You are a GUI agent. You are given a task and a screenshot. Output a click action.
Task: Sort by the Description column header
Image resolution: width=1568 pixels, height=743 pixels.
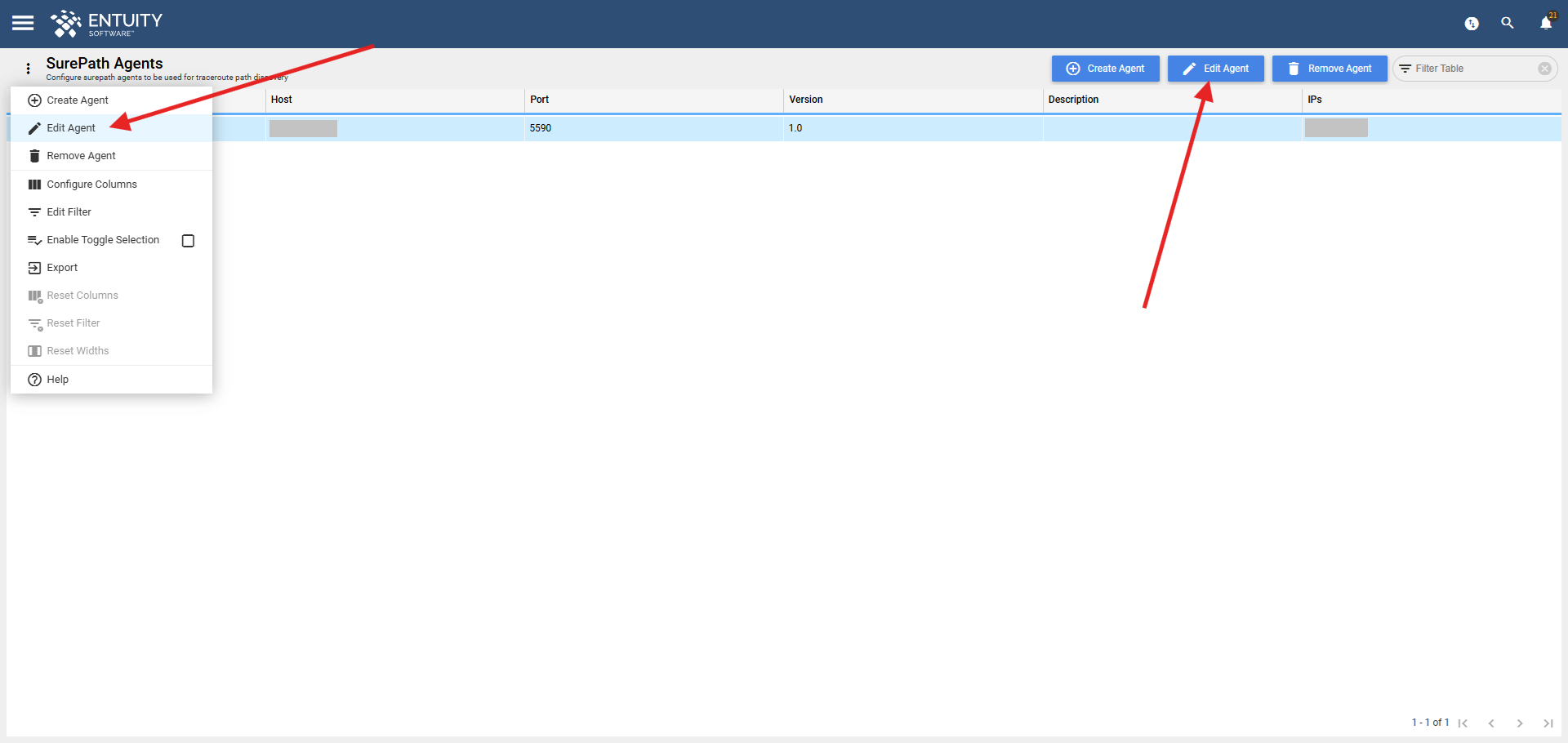(1172, 100)
